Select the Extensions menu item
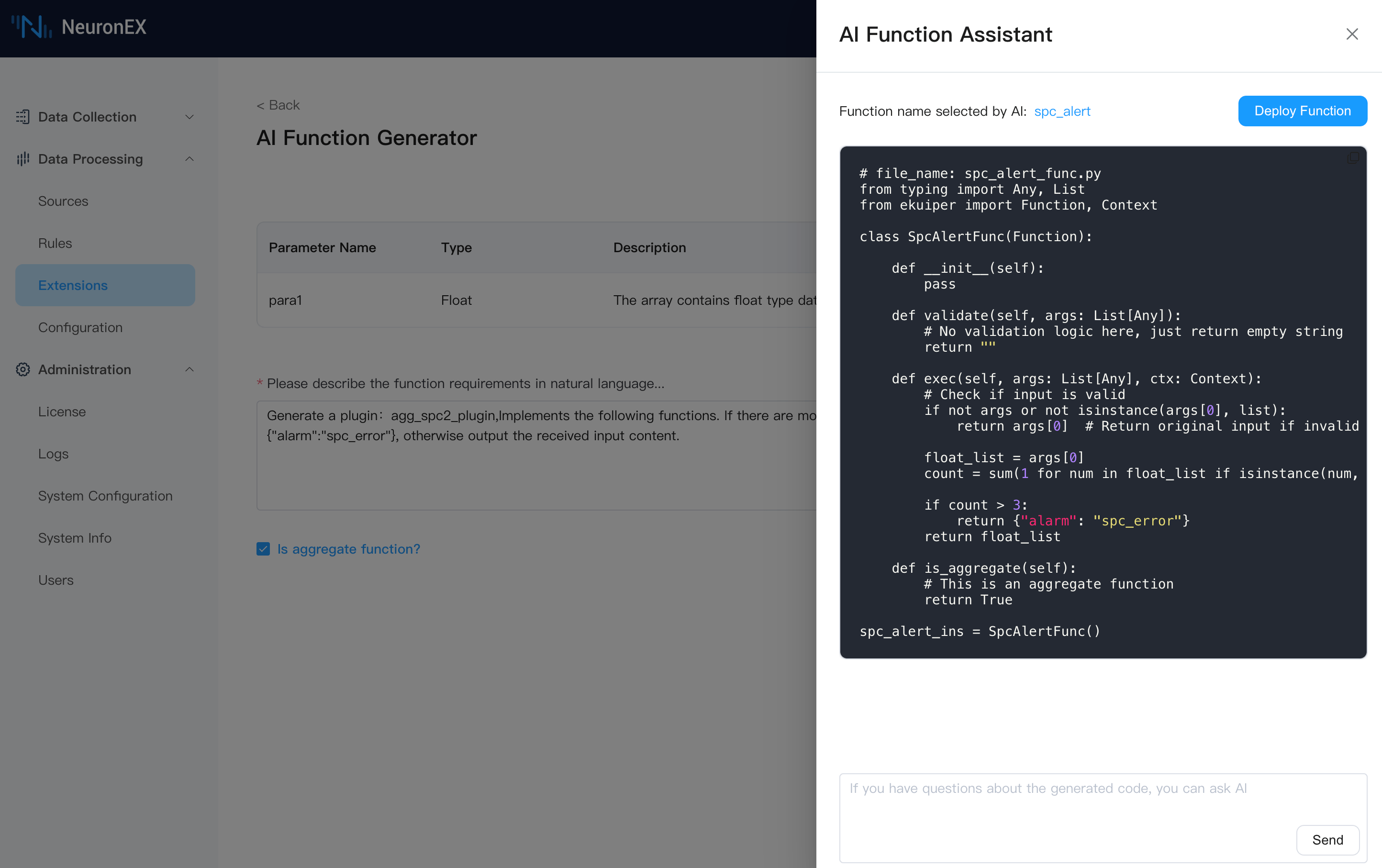 click(x=73, y=285)
